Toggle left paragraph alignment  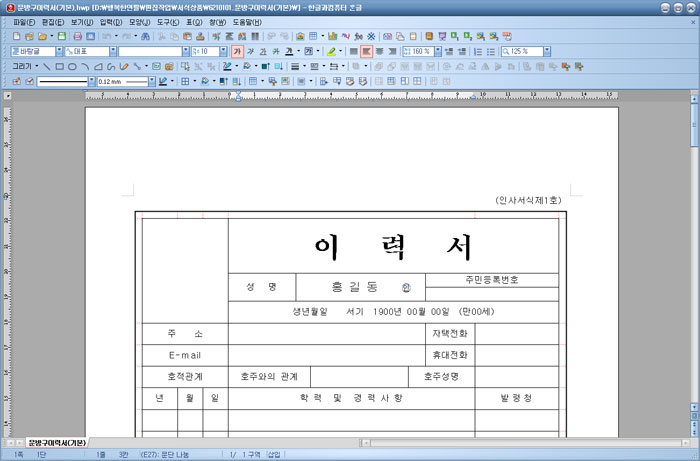(x=367, y=51)
